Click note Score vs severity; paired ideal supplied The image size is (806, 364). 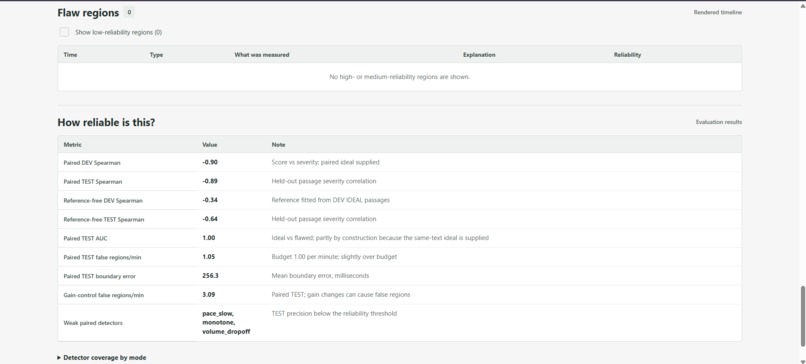(x=325, y=162)
